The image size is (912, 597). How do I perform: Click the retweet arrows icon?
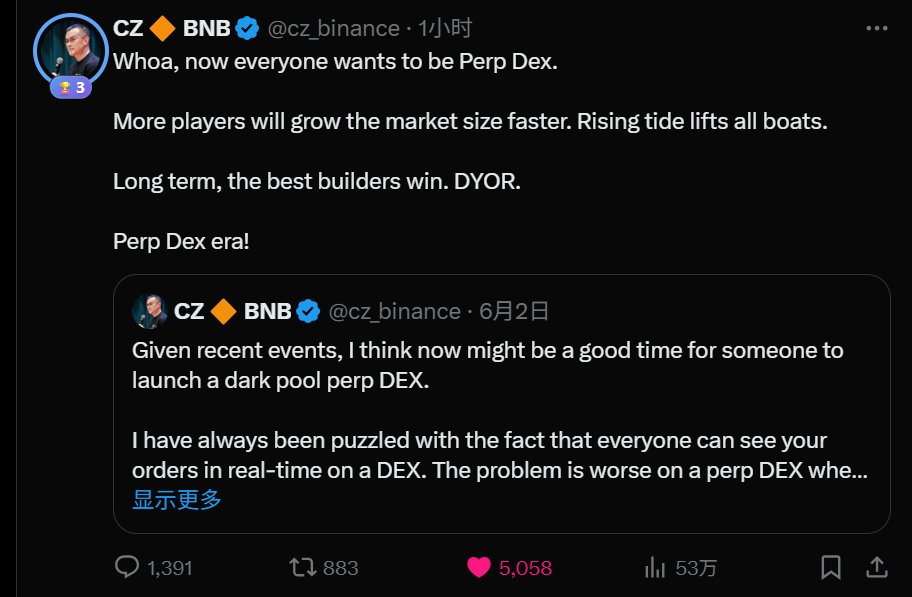pyautogui.click(x=301, y=567)
